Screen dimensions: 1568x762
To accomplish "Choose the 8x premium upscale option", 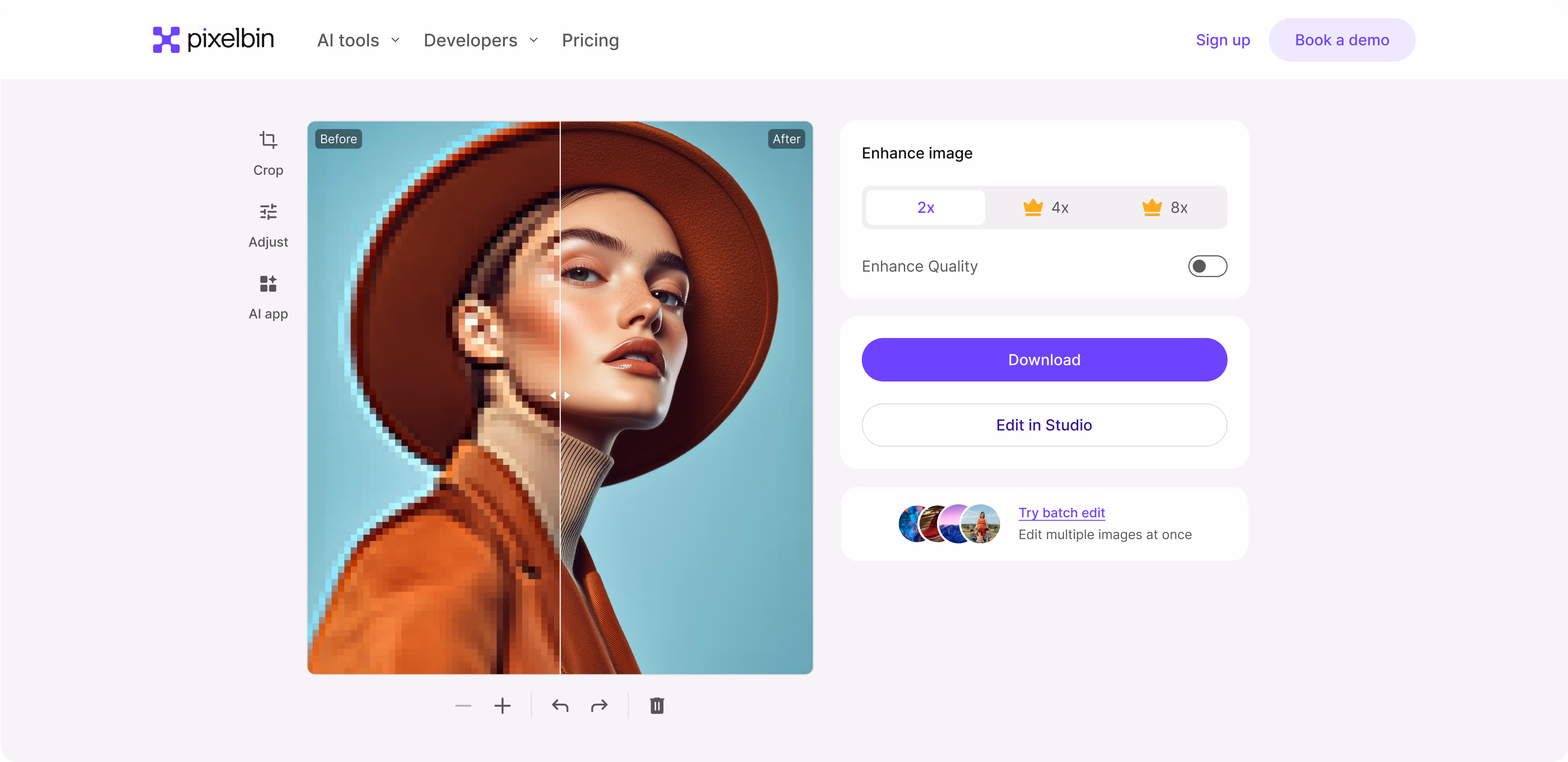I will click(1164, 207).
